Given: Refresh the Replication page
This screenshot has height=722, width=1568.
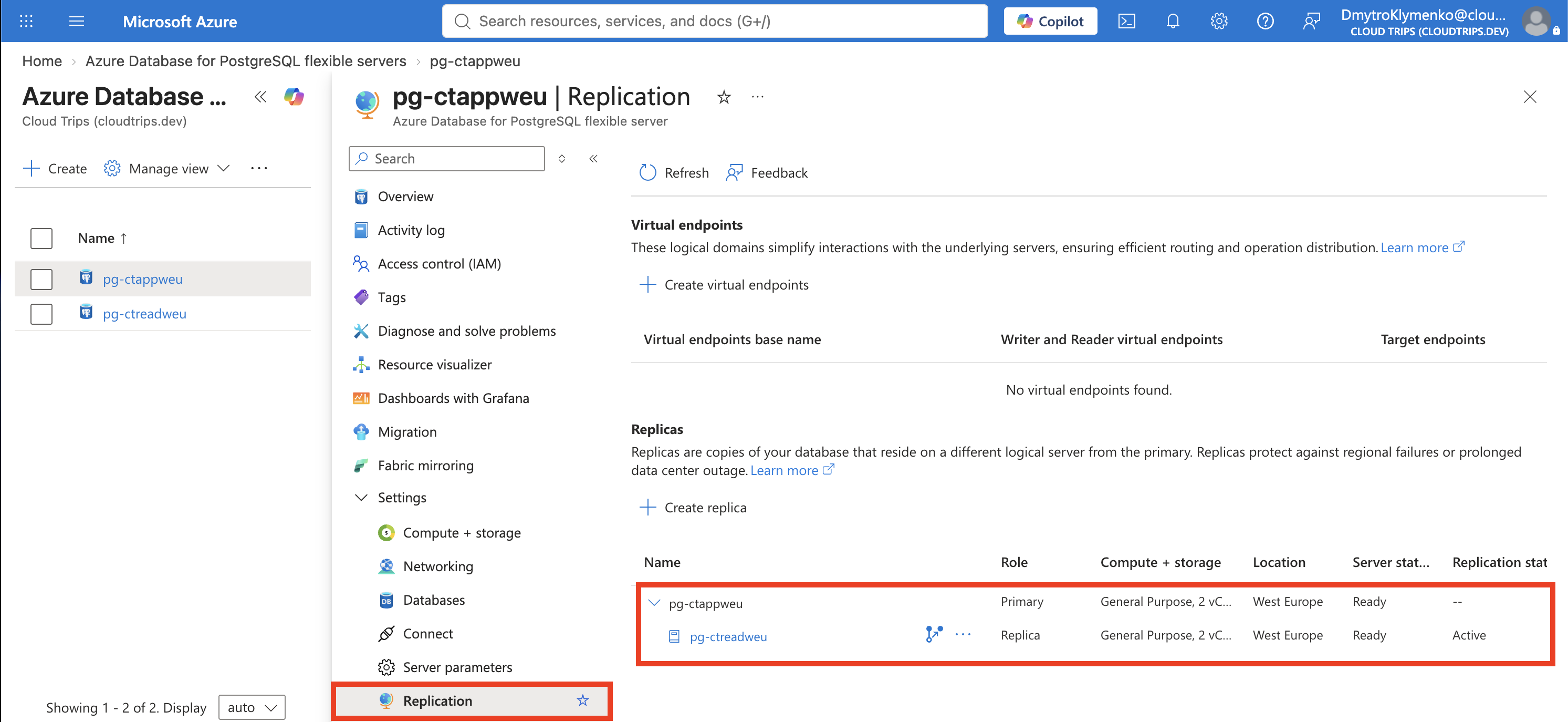Looking at the screenshot, I should coord(674,173).
